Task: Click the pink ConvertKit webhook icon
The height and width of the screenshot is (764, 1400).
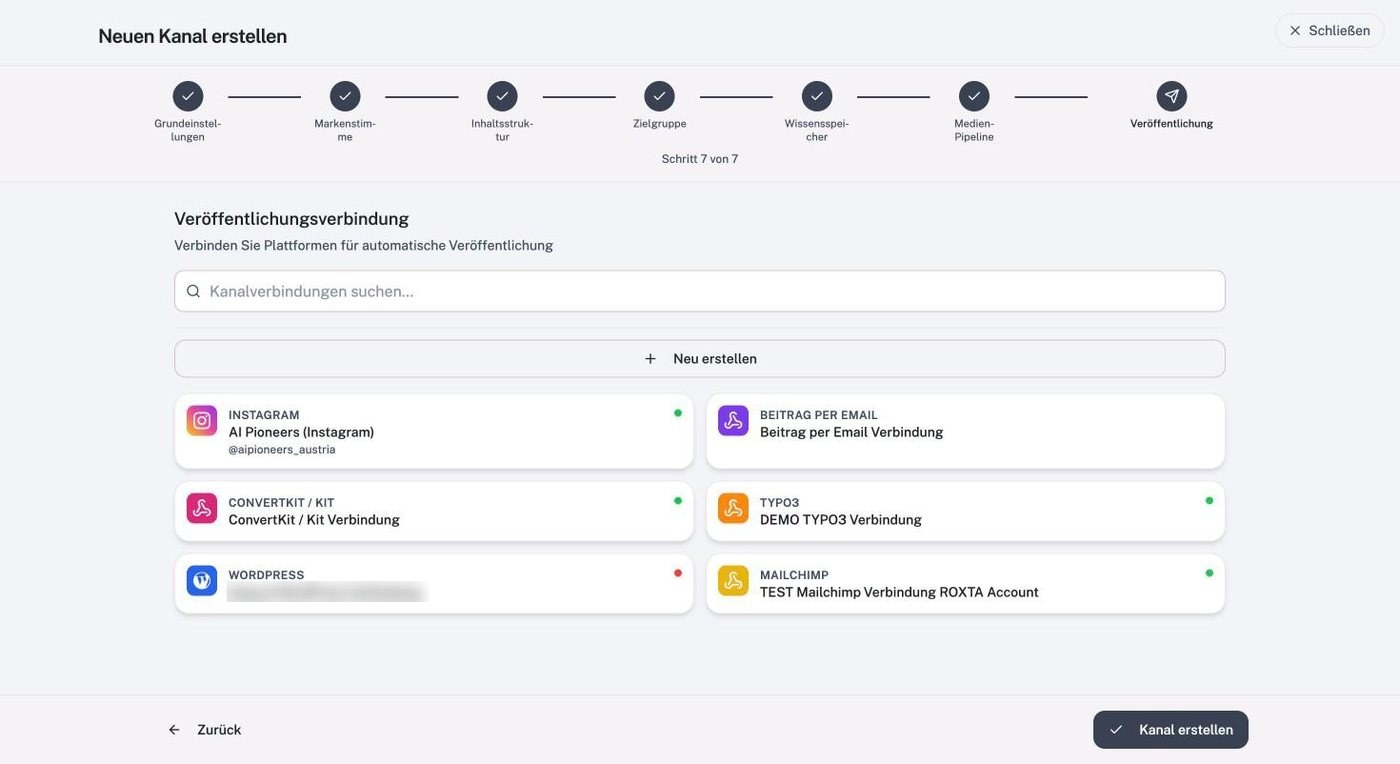Action: [202, 508]
